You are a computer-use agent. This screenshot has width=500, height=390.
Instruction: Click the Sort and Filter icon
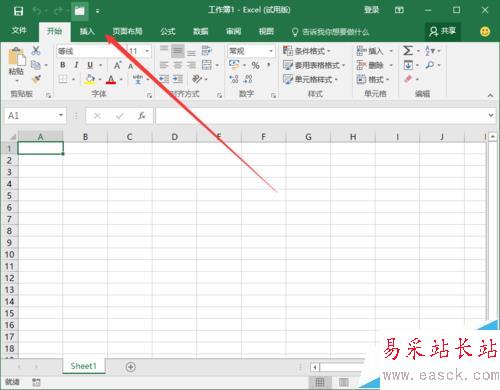[x=430, y=51]
